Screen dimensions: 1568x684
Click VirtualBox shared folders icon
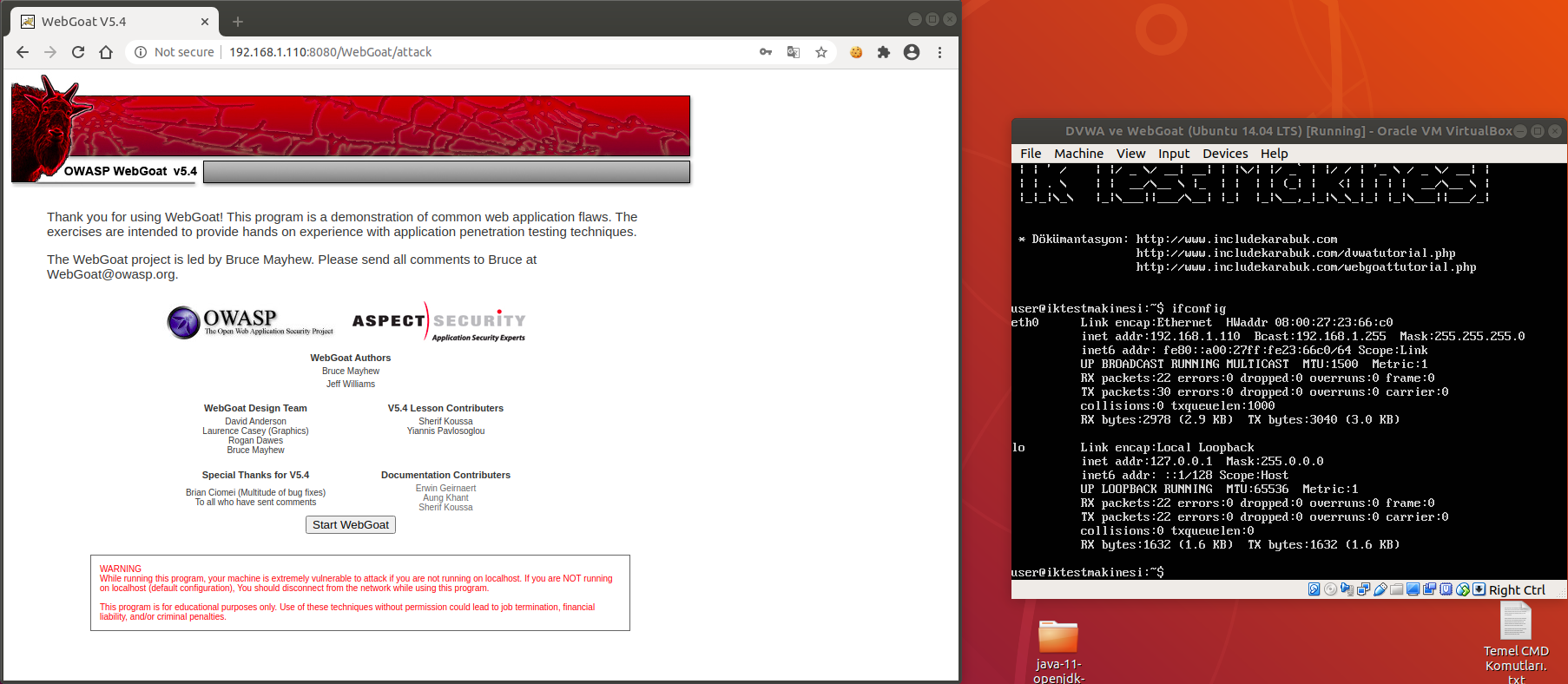tap(1396, 589)
